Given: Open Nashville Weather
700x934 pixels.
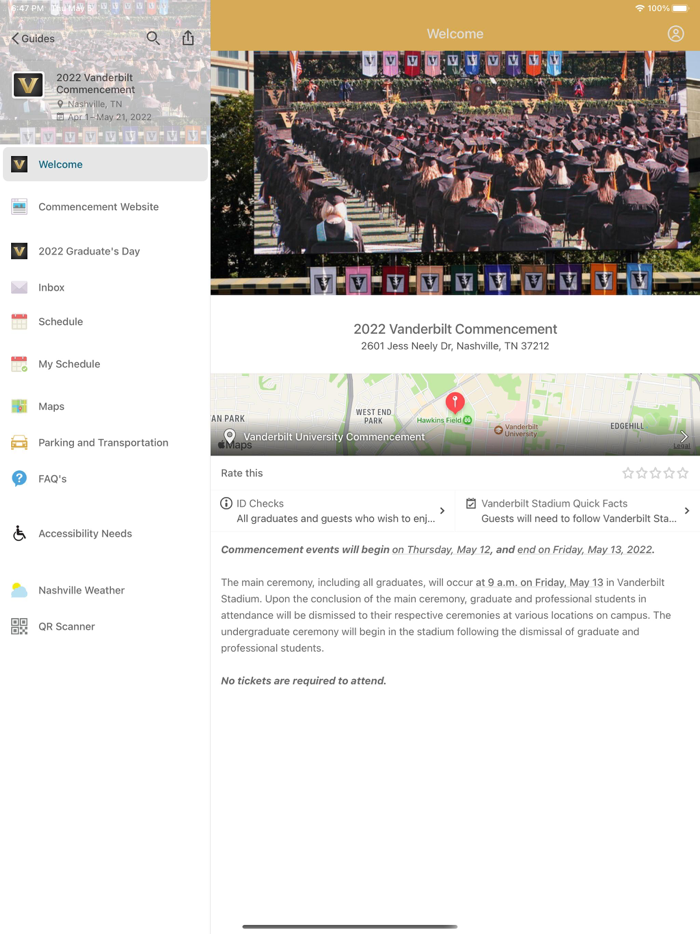Looking at the screenshot, I should point(105,590).
